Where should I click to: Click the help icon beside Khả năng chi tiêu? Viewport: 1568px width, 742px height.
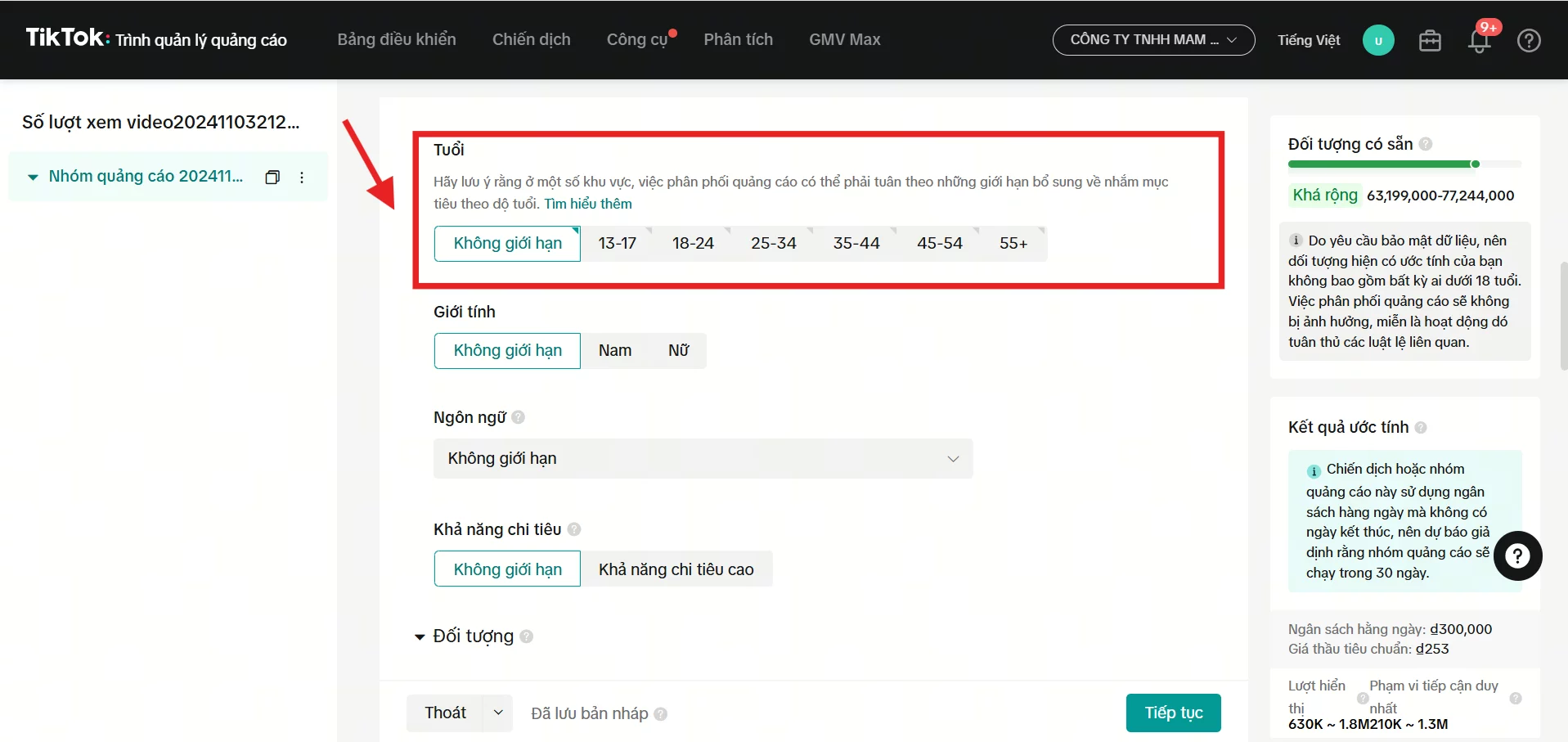574,529
